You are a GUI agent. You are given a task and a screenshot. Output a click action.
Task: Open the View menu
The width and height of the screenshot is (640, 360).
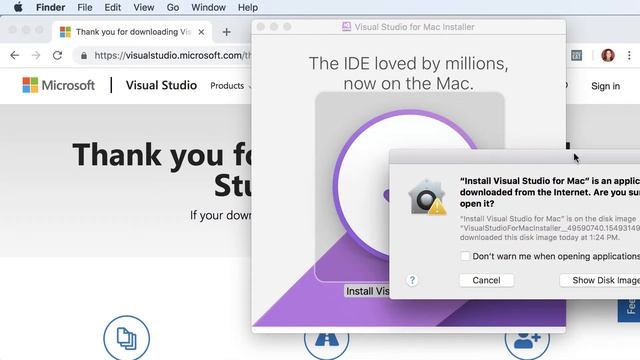point(144,7)
